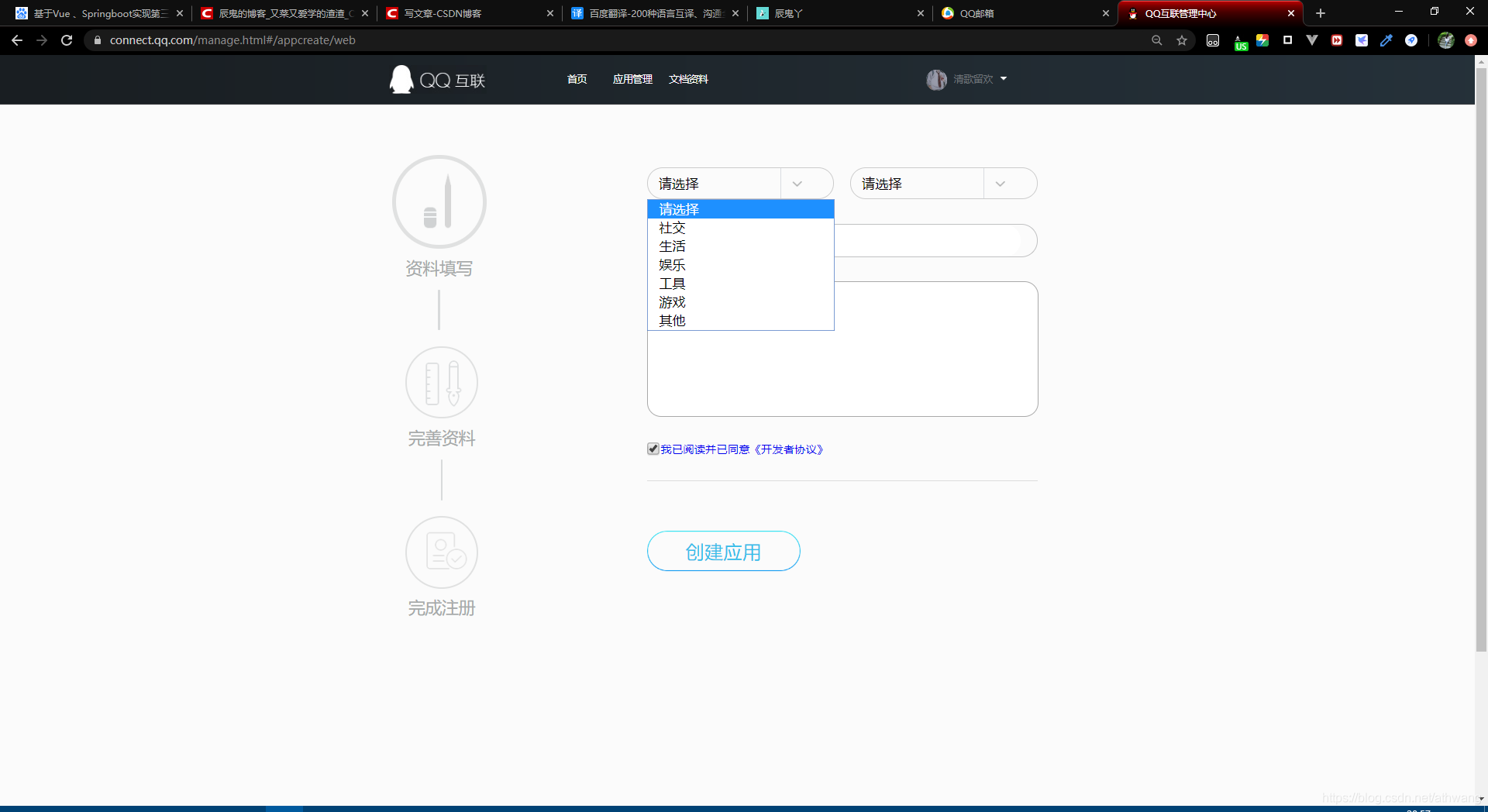1488x812 pixels.
Task: Open the 《开发者协议》 link
Action: [x=789, y=449]
